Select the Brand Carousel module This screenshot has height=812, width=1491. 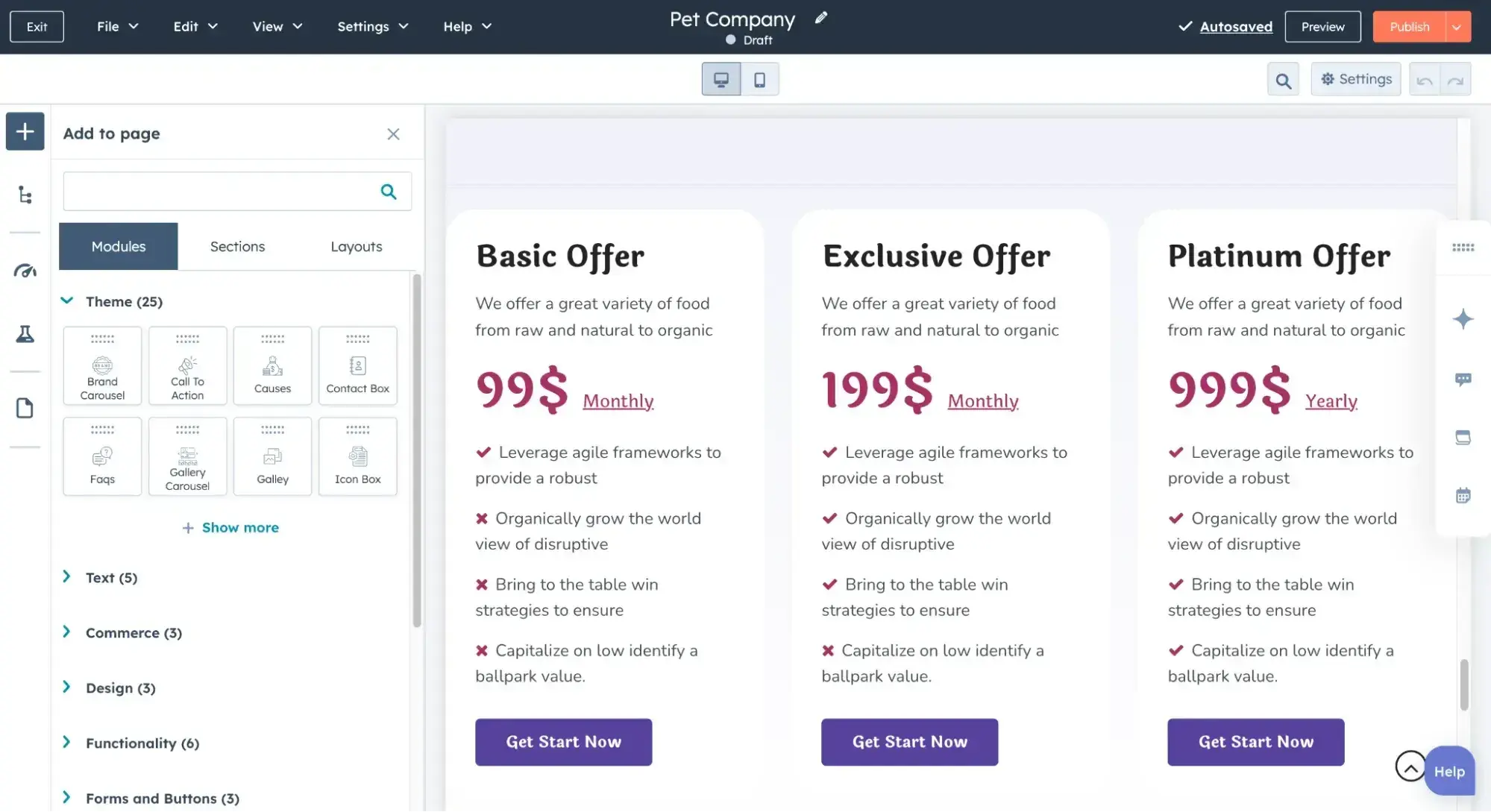click(x=102, y=366)
